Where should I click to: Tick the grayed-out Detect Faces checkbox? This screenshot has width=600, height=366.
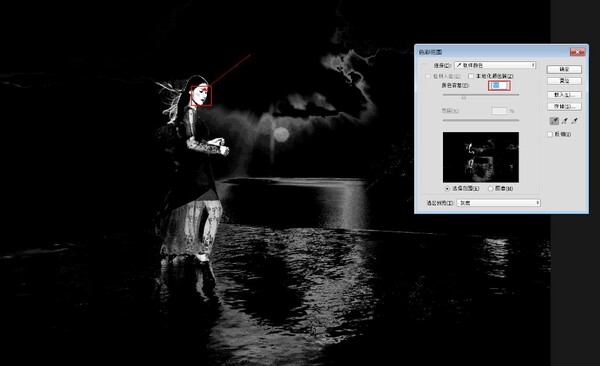coord(428,76)
